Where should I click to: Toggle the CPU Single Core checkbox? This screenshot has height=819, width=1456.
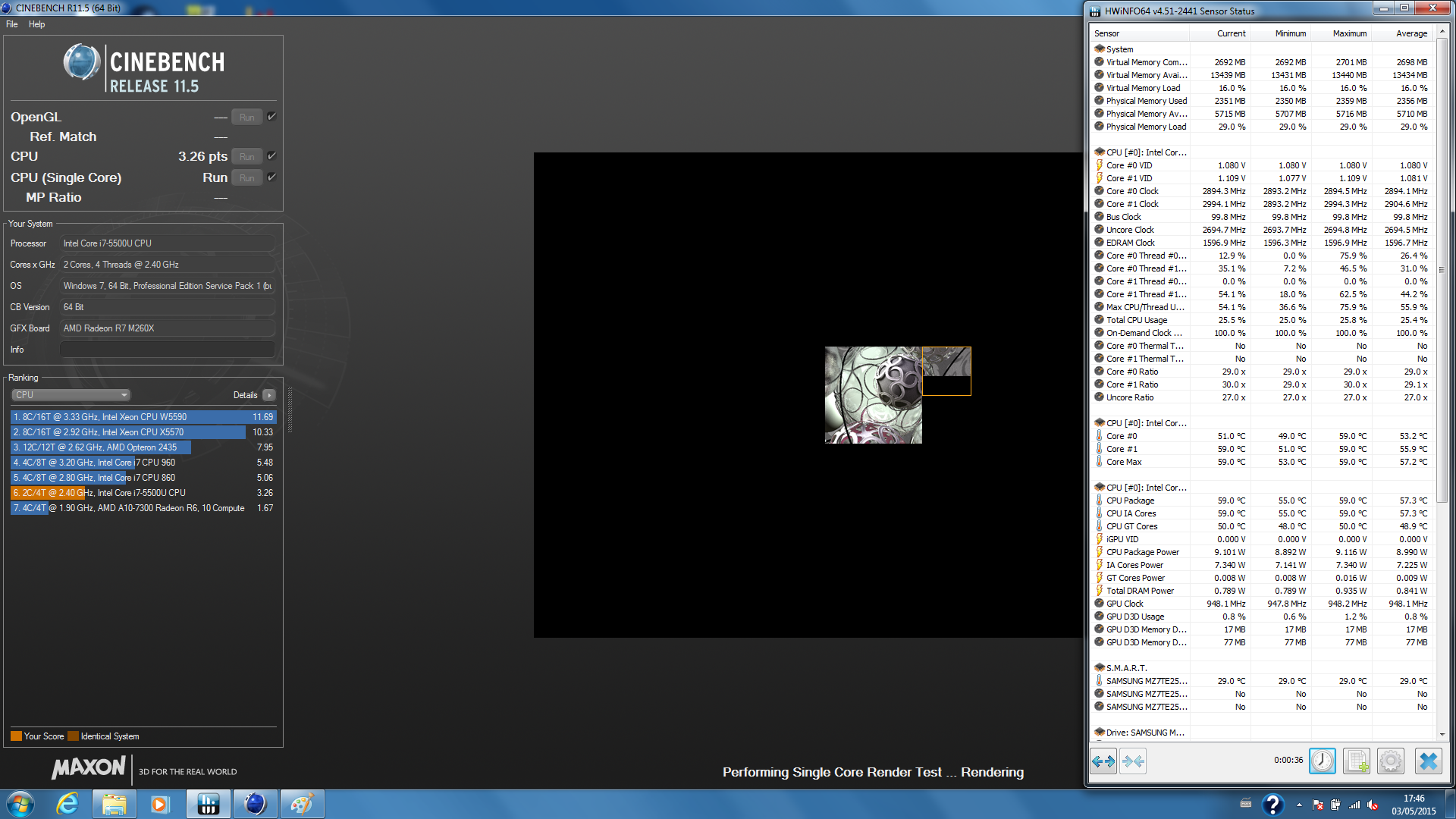(x=271, y=177)
